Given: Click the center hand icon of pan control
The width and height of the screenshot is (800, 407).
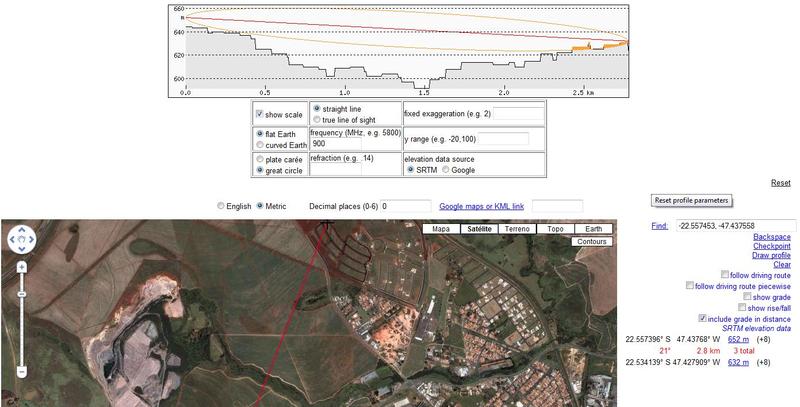Looking at the screenshot, I should coord(22,239).
